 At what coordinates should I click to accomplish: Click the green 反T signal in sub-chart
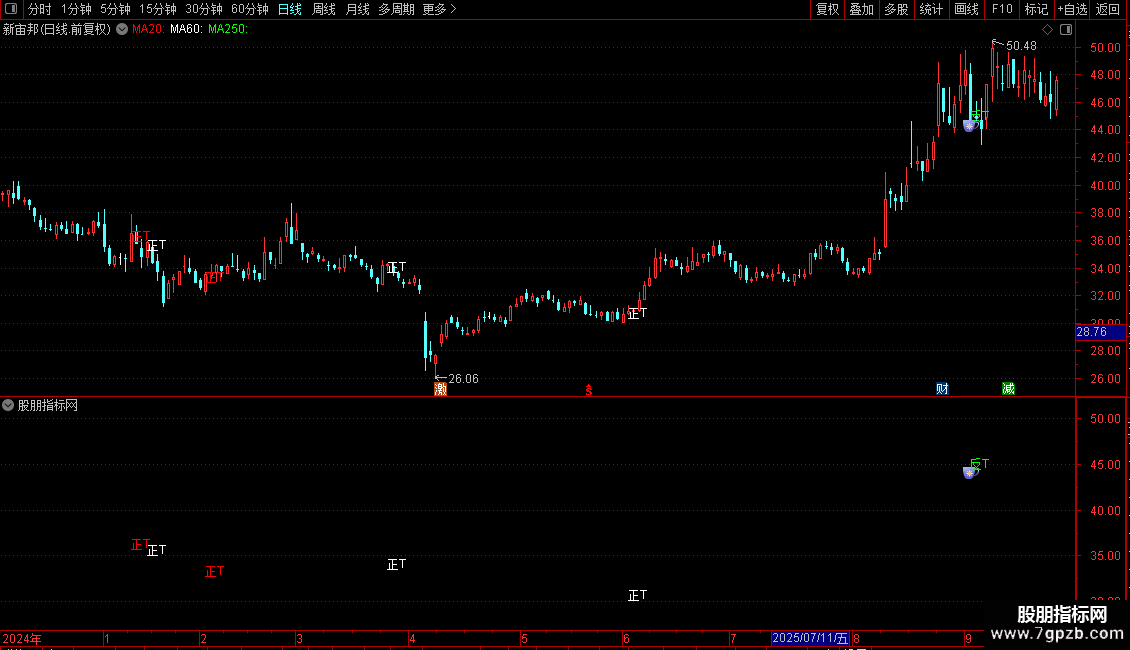click(x=980, y=463)
